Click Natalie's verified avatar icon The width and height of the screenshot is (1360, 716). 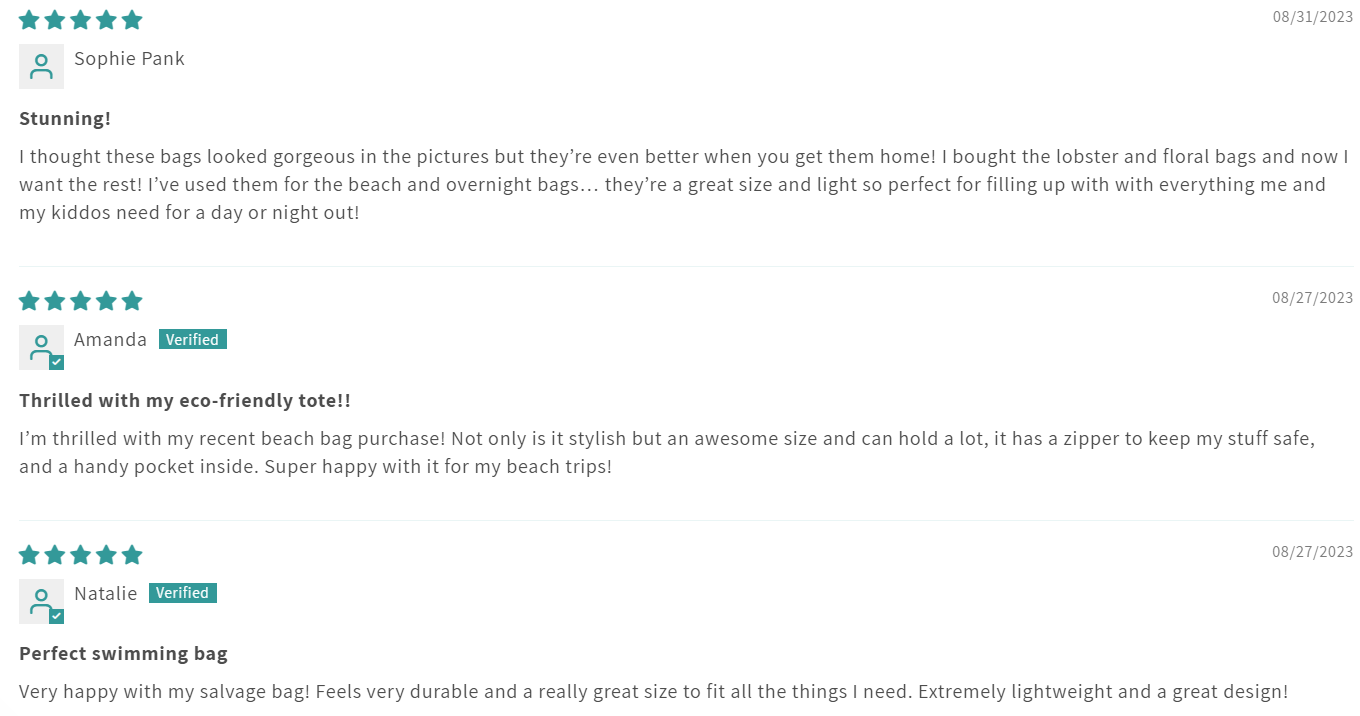[x=41, y=601]
